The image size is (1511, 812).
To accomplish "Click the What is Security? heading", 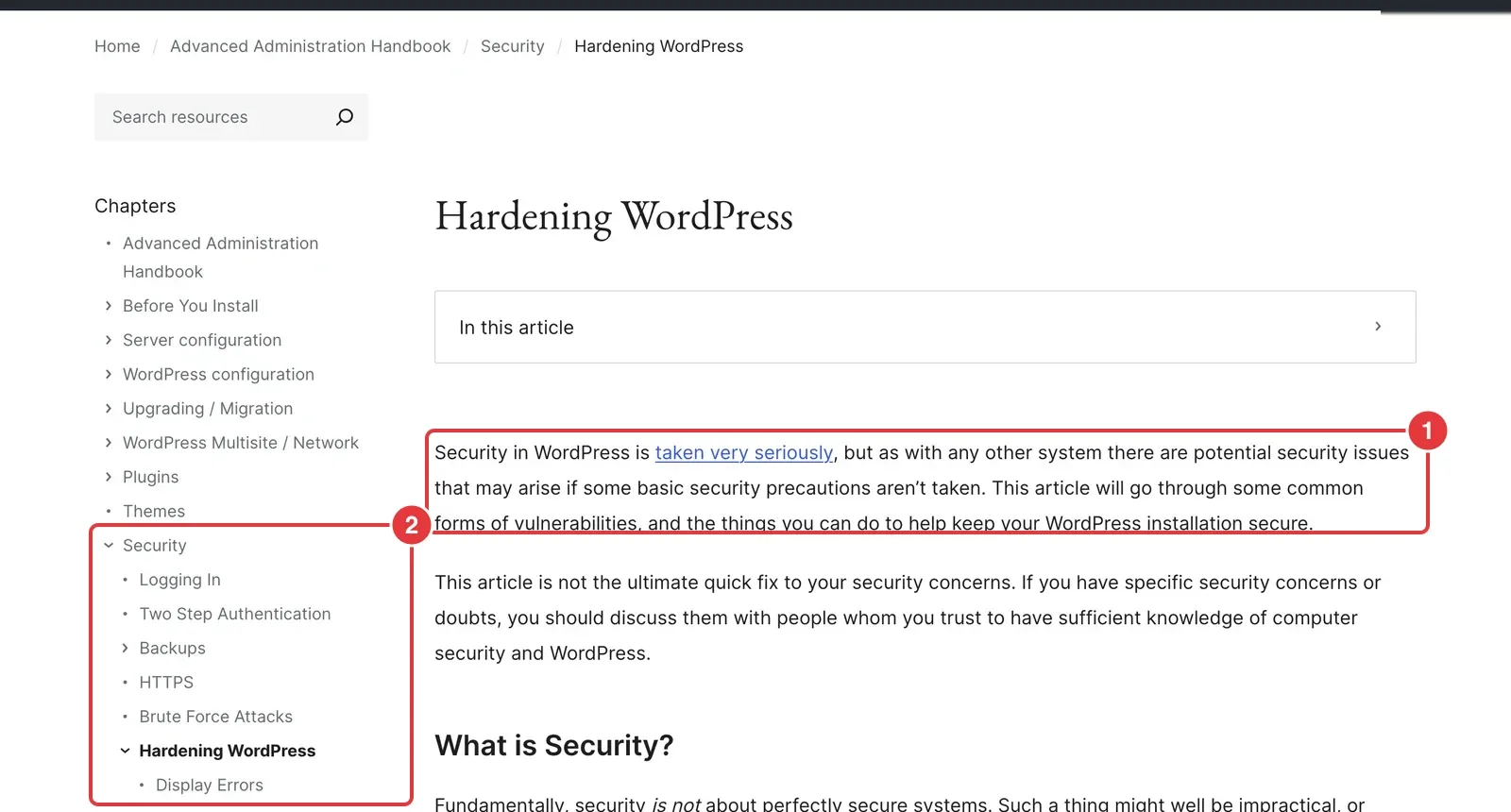I will pos(554,746).
